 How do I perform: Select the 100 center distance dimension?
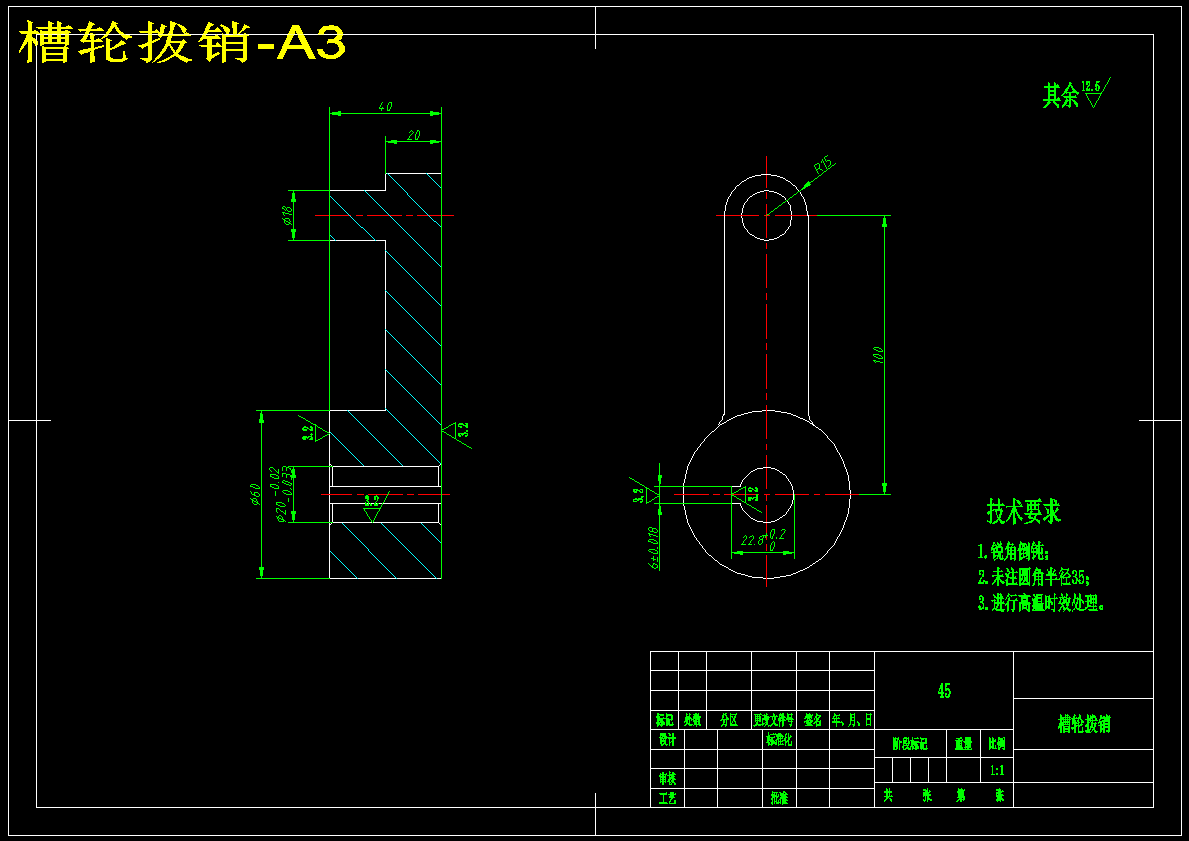(x=877, y=355)
